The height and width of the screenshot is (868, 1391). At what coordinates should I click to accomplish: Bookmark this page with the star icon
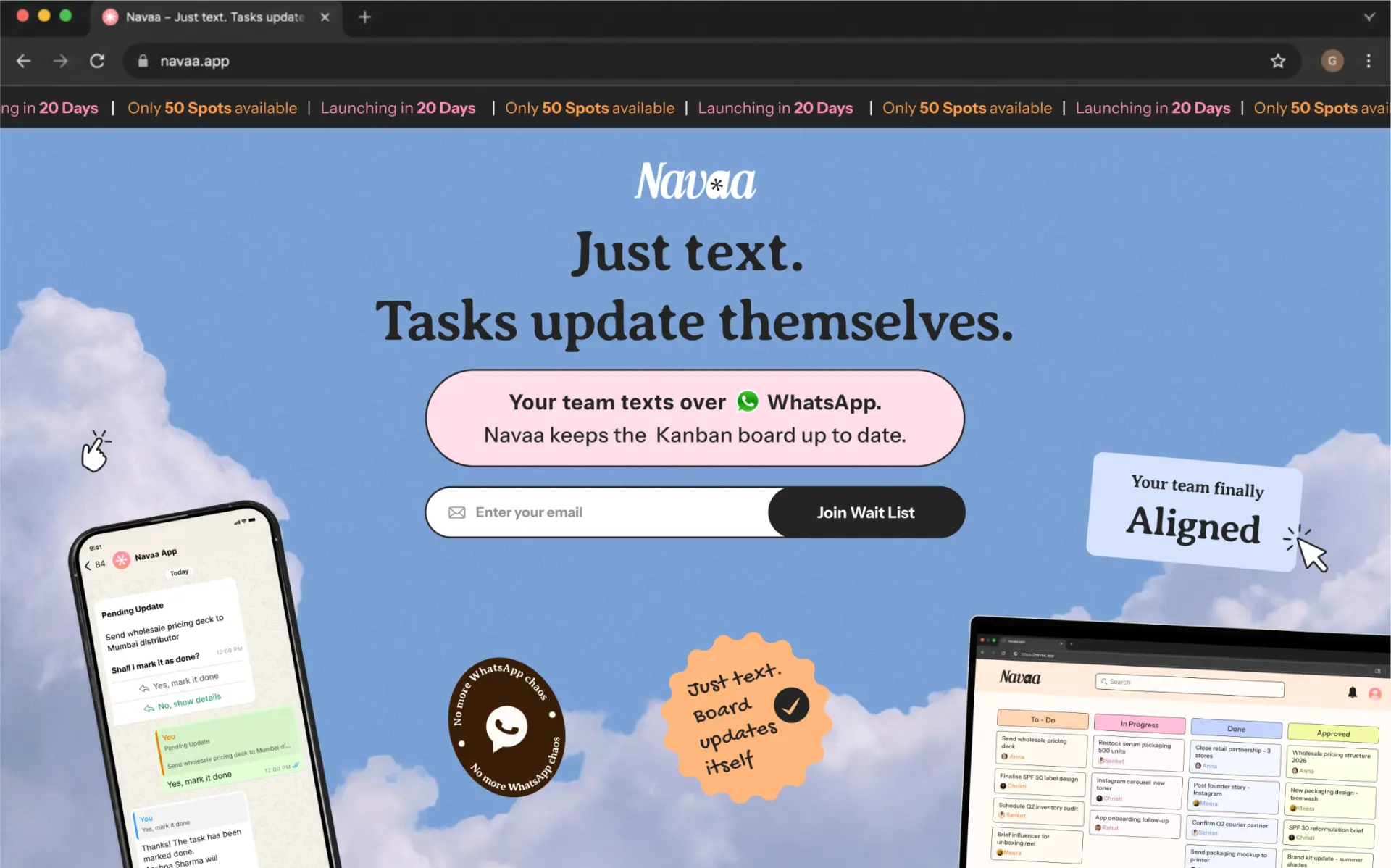(x=1278, y=61)
